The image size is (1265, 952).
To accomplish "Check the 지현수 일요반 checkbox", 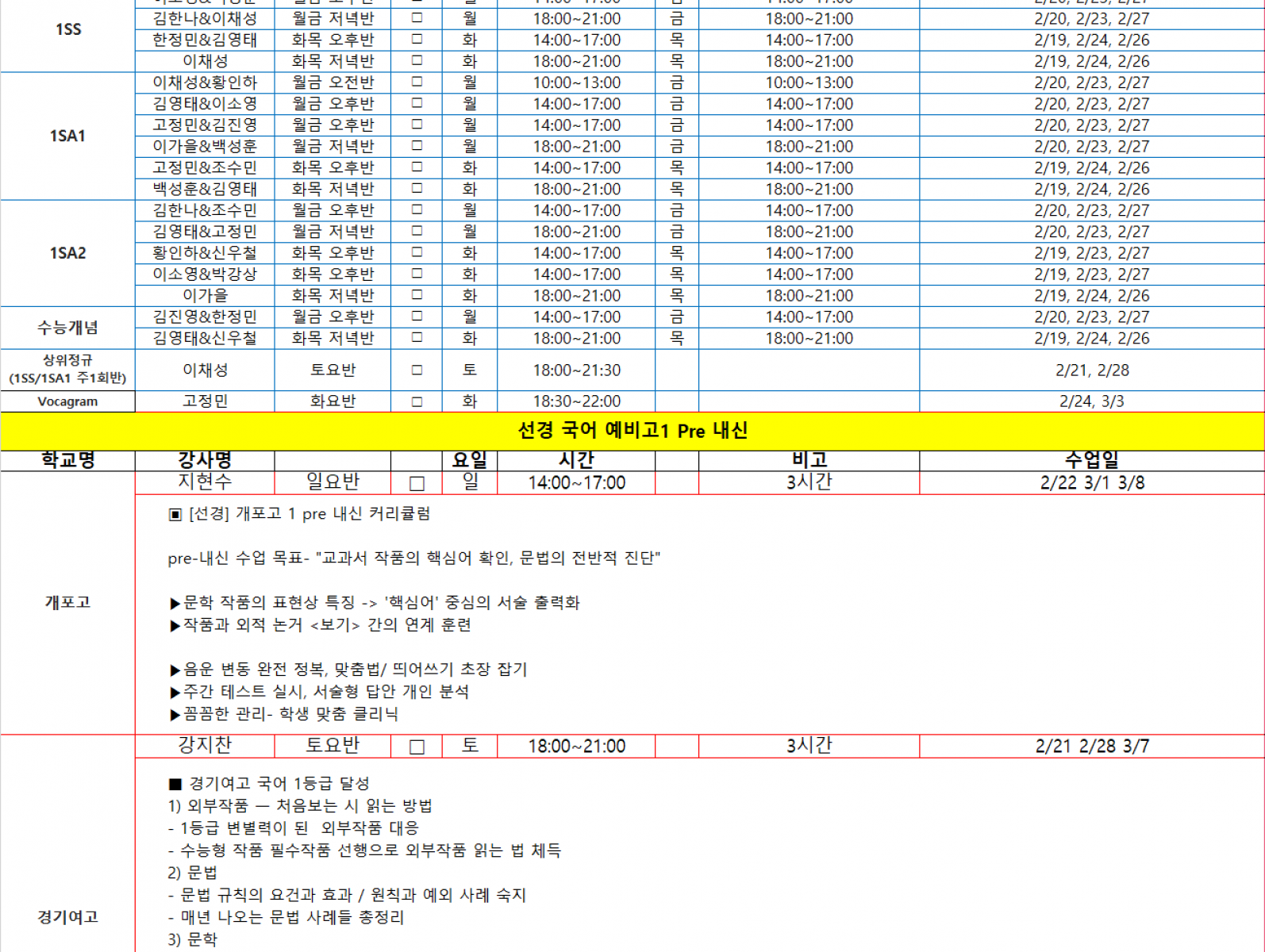I will [417, 483].
